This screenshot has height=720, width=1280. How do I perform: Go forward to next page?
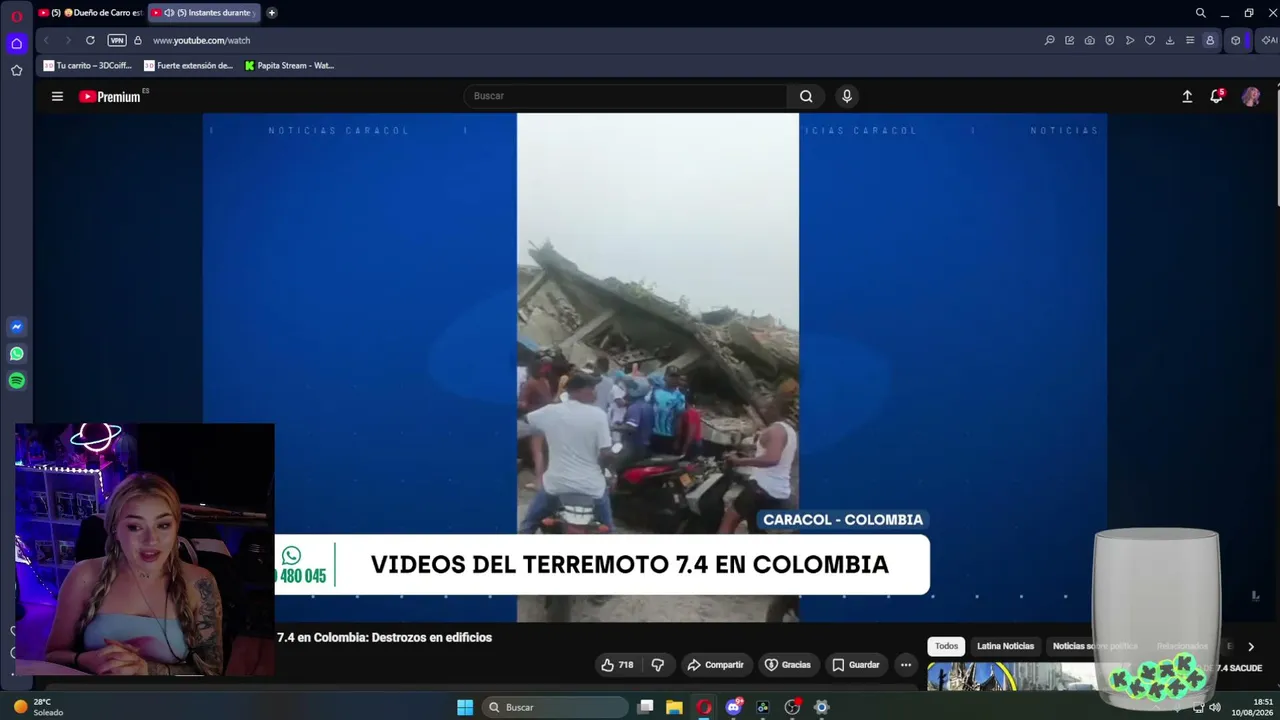coord(68,40)
